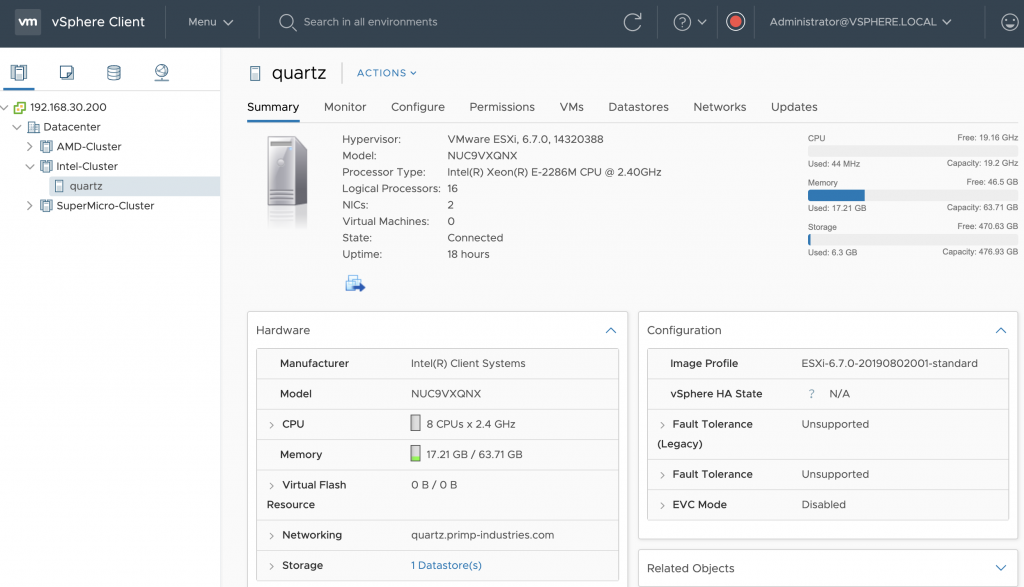Click the host icon beside quartz title

click(x=255, y=73)
